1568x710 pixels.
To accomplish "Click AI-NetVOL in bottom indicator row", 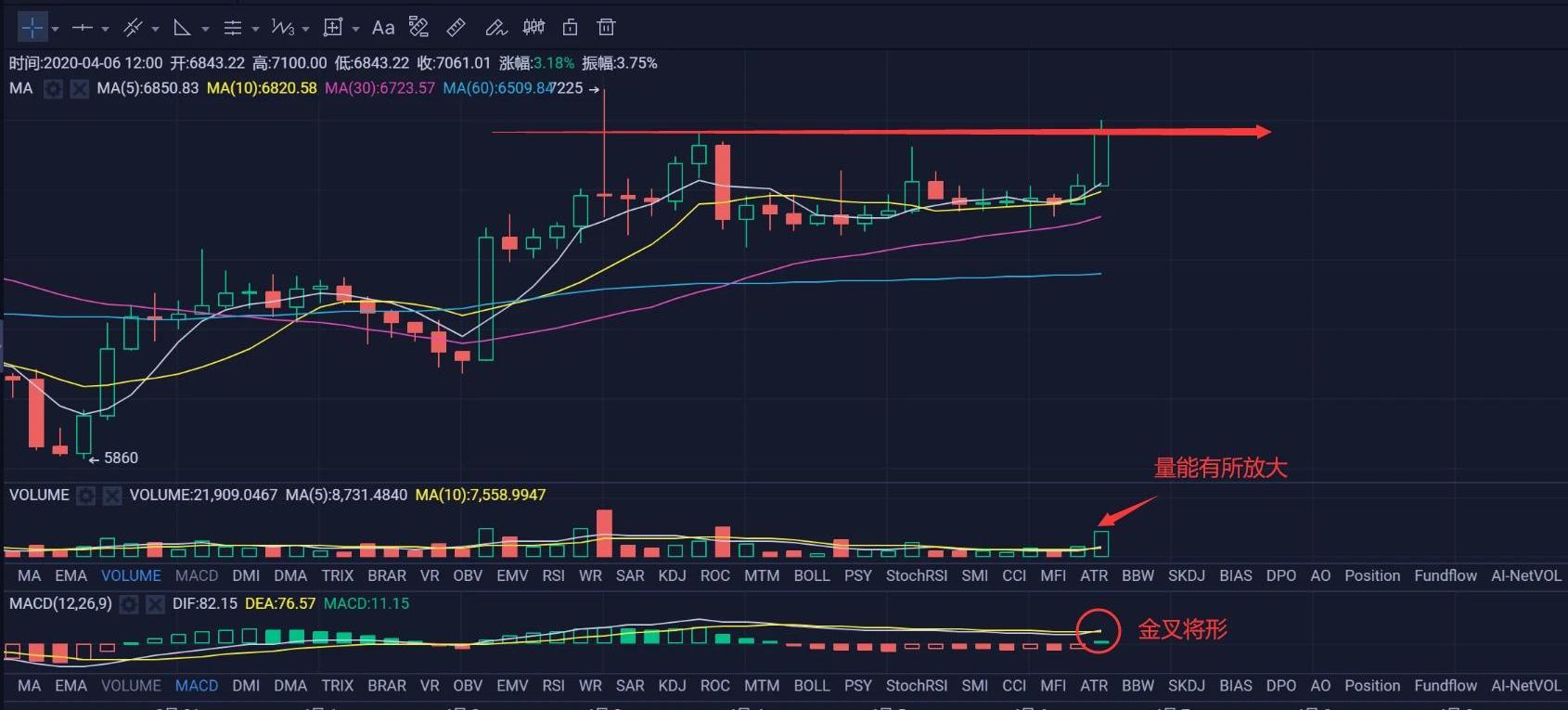I will pyautogui.click(x=1525, y=686).
